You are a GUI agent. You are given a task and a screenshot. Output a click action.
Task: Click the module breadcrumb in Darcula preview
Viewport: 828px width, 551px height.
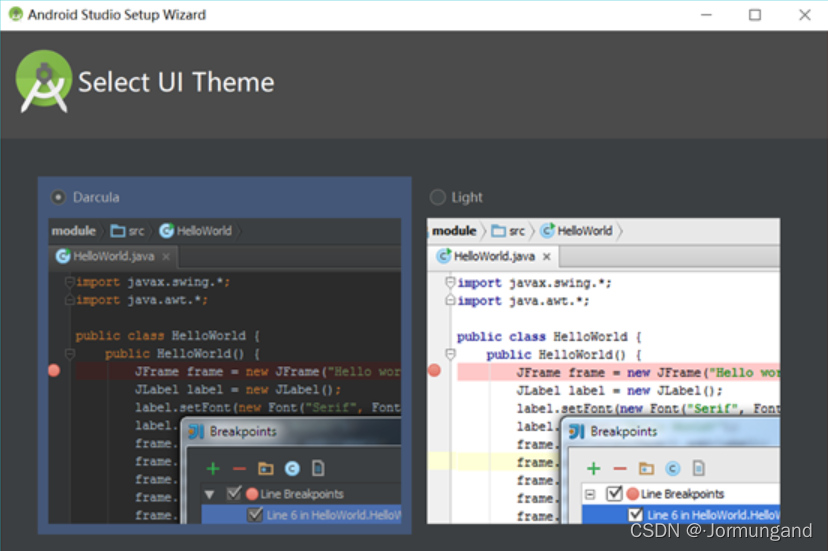(73, 231)
